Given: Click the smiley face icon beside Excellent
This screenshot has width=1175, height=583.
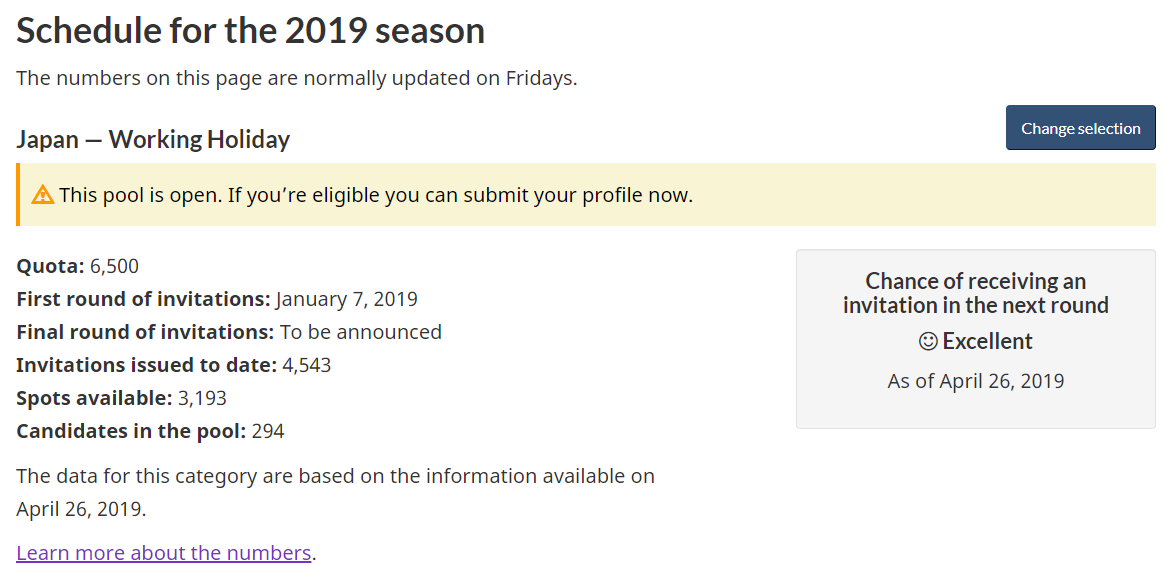Looking at the screenshot, I should point(928,342).
